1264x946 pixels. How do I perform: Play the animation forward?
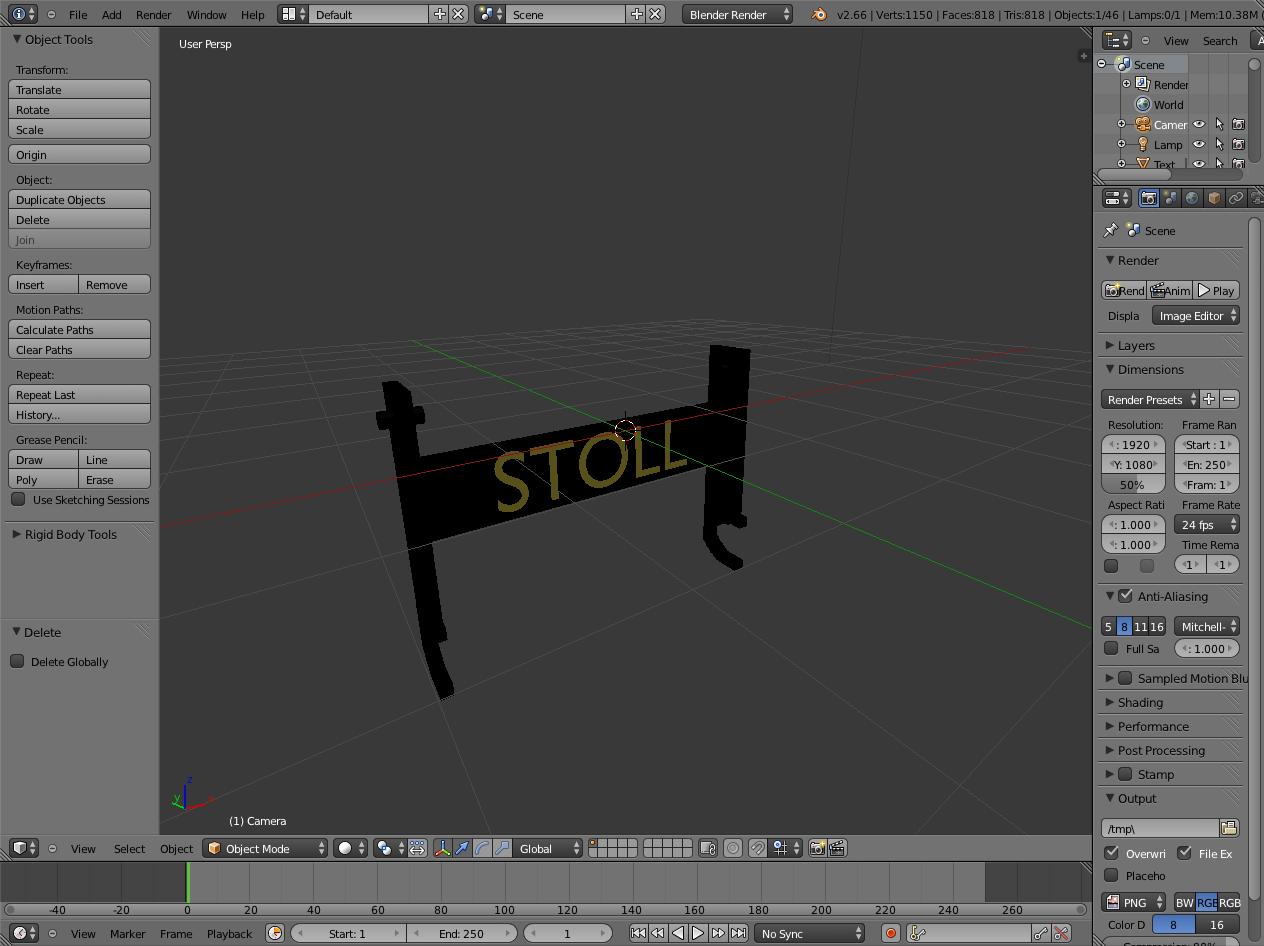point(698,933)
